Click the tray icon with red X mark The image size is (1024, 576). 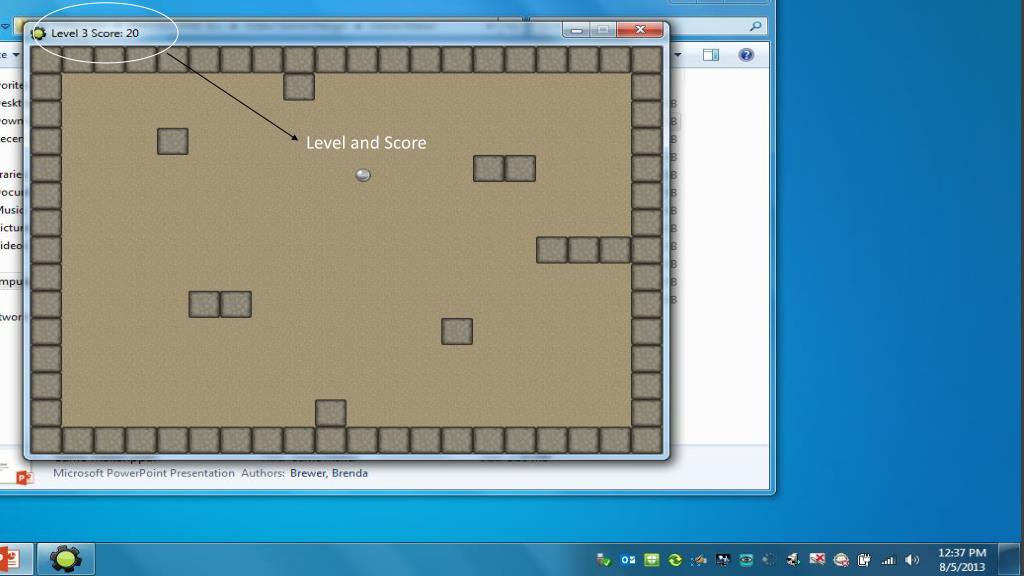817,559
